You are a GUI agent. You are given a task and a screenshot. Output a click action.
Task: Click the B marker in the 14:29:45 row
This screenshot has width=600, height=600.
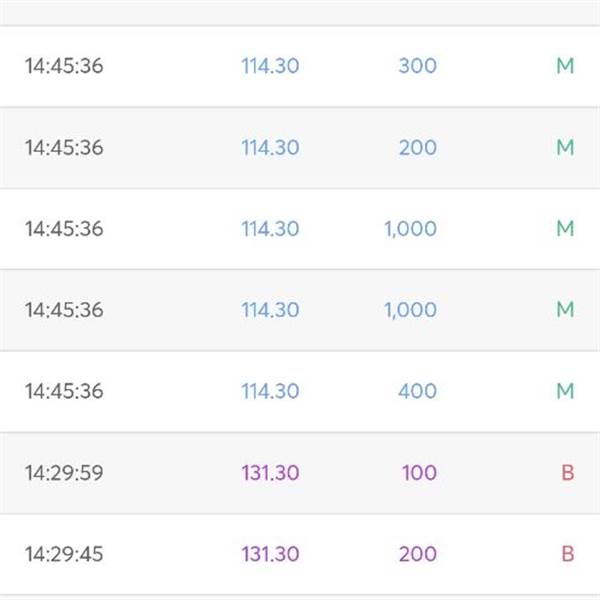tap(567, 553)
